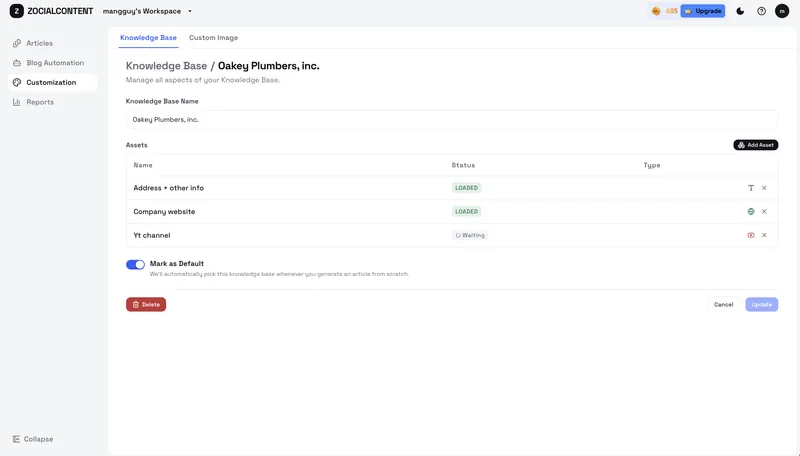This screenshot has width=800, height=456.
Task: Toggle the Mark as Default switch
Action: [135, 264]
